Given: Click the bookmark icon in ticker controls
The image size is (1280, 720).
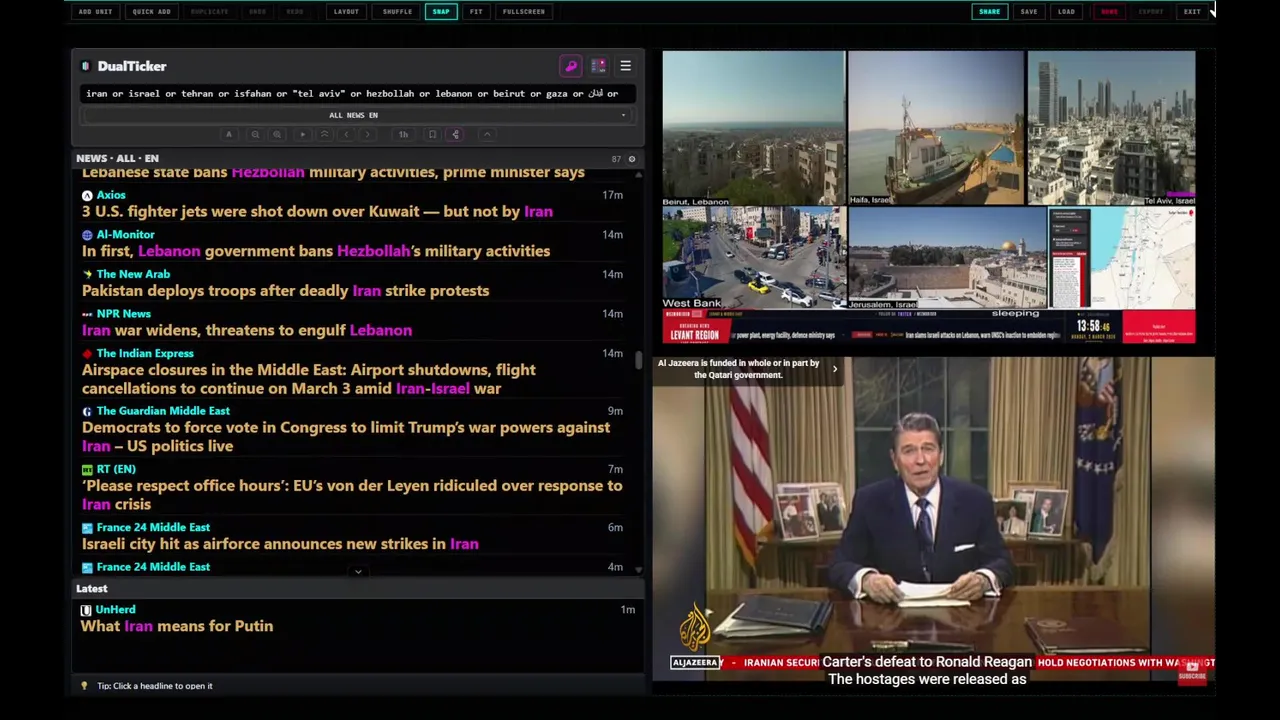Looking at the screenshot, I should [432, 134].
